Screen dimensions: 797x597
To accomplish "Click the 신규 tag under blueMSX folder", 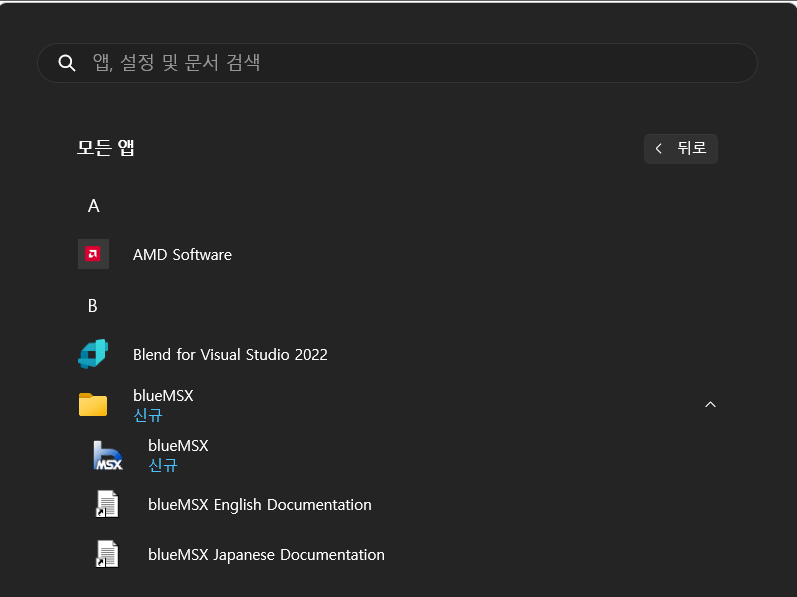I will pyautogui.click(x=147, y=415).
